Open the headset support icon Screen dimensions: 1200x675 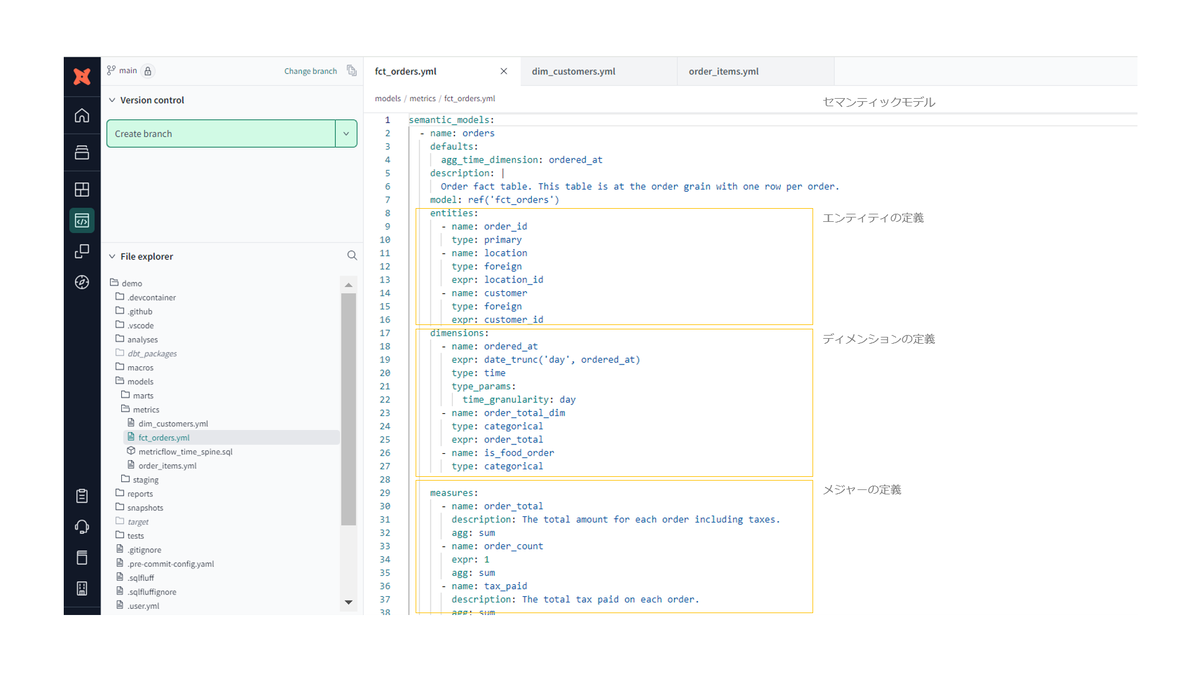click(82, 527)
